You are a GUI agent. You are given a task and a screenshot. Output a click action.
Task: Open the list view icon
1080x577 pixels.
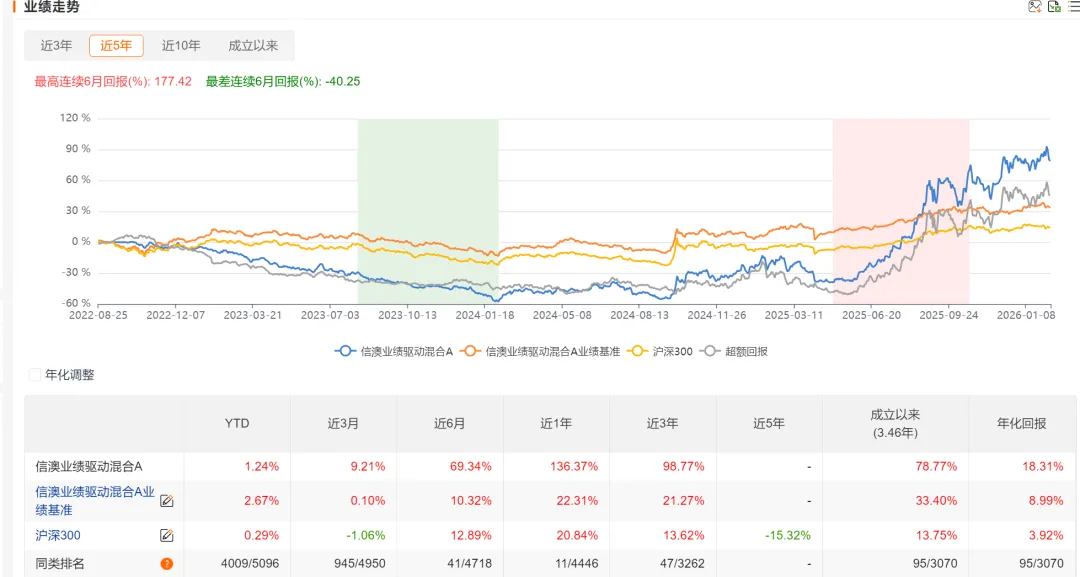pyautogui.click(x=1073, y=6)
